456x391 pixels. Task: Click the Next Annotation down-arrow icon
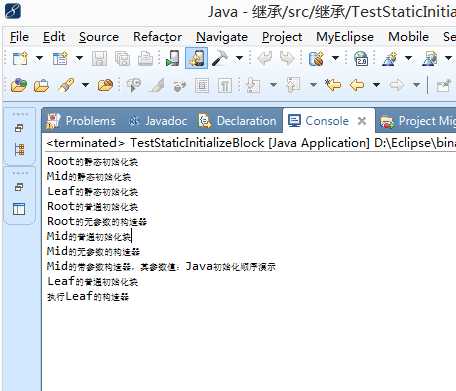coord(253,85)
